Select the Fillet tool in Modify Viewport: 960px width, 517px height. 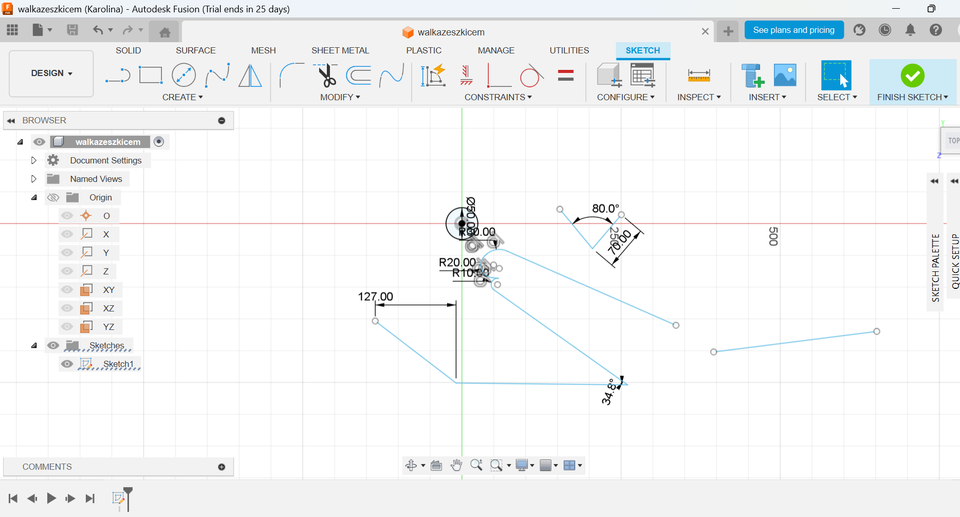pyautogui.click(x=291, y=75)
